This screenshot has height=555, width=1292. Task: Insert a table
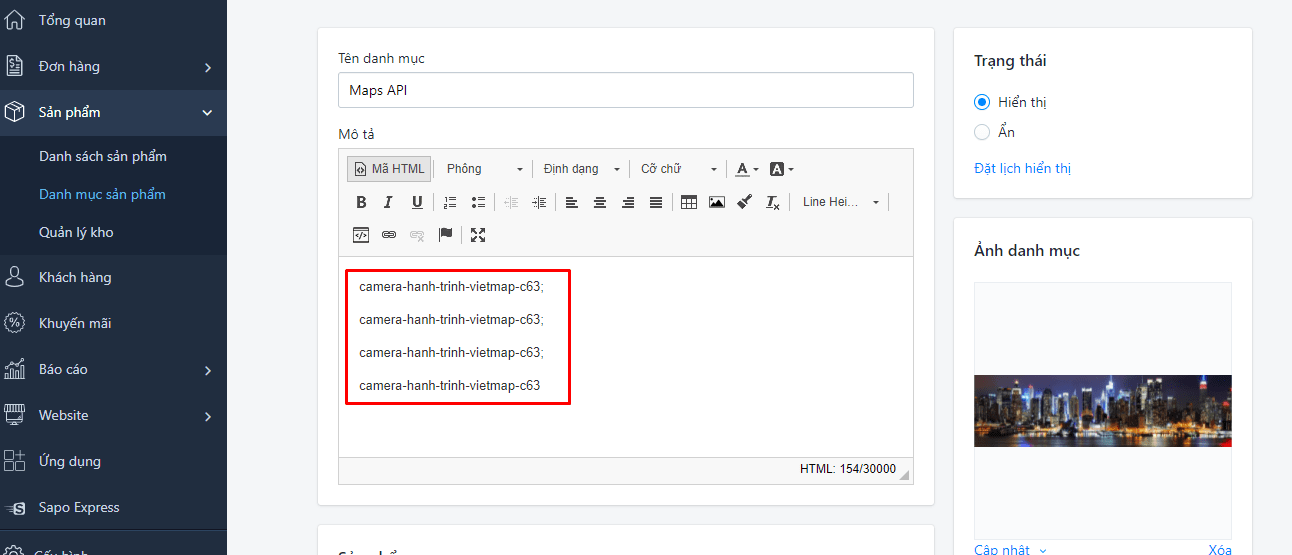[x=689, y=202]
